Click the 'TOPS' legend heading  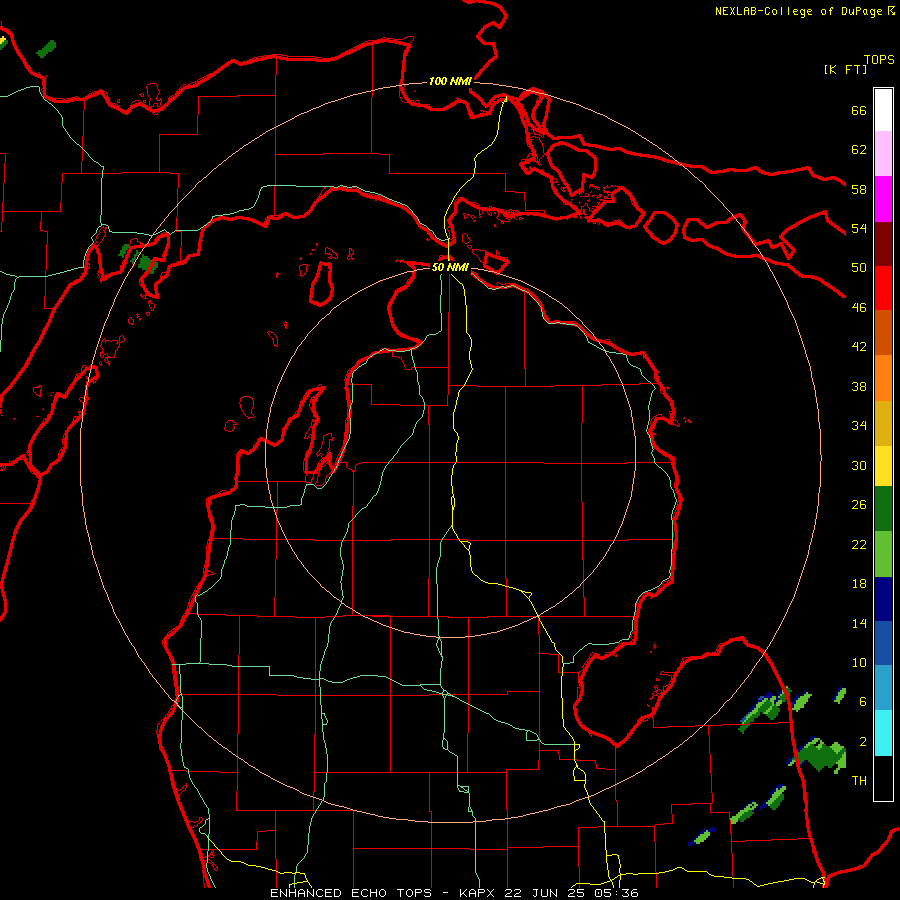point(879,60)
